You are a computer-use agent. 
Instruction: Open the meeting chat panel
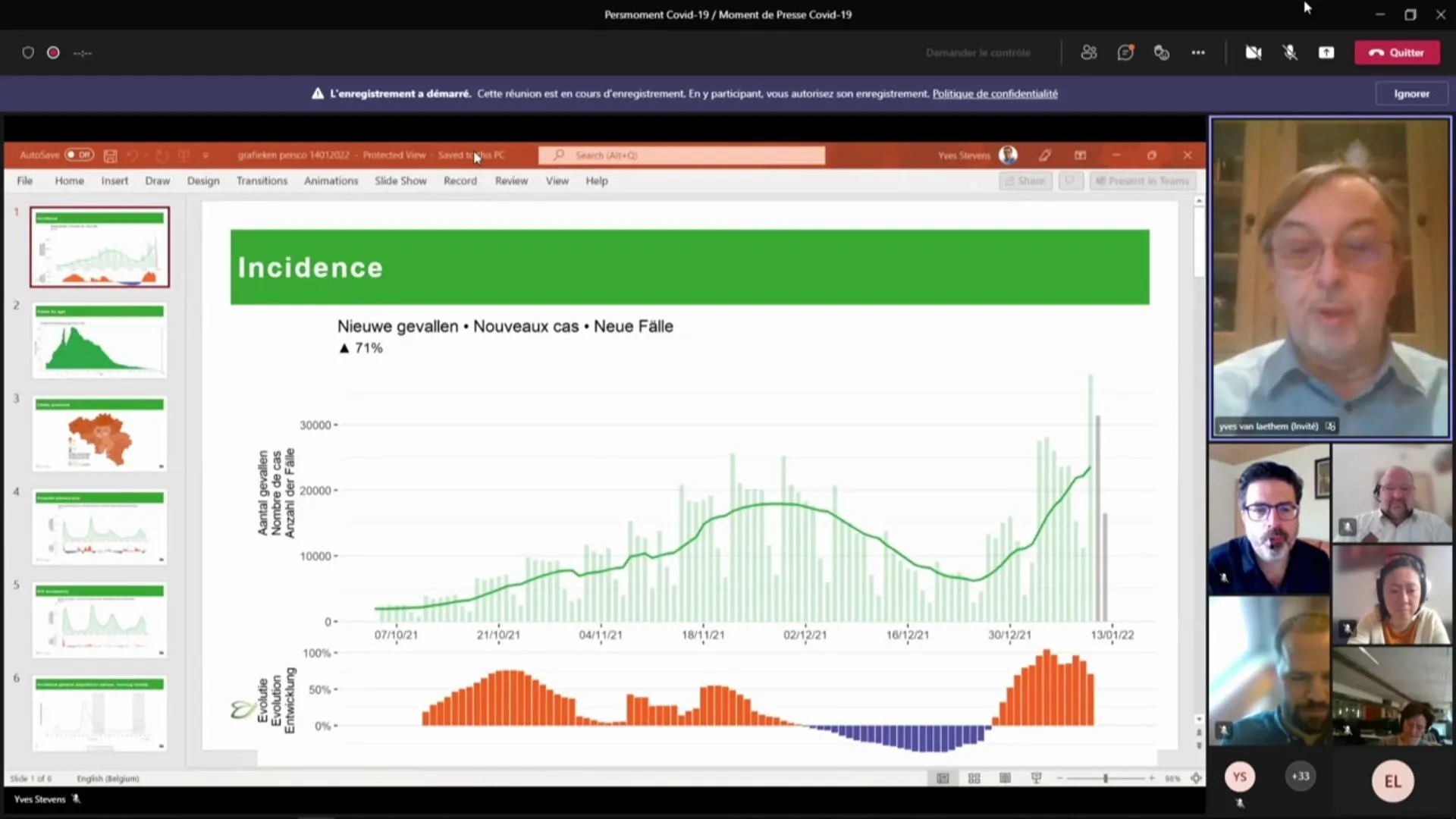click(1125, 52)
